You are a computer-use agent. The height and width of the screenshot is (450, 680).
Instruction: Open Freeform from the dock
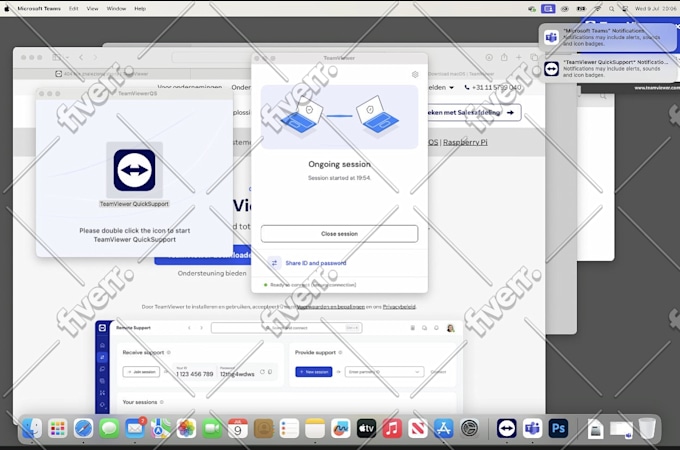340,429
